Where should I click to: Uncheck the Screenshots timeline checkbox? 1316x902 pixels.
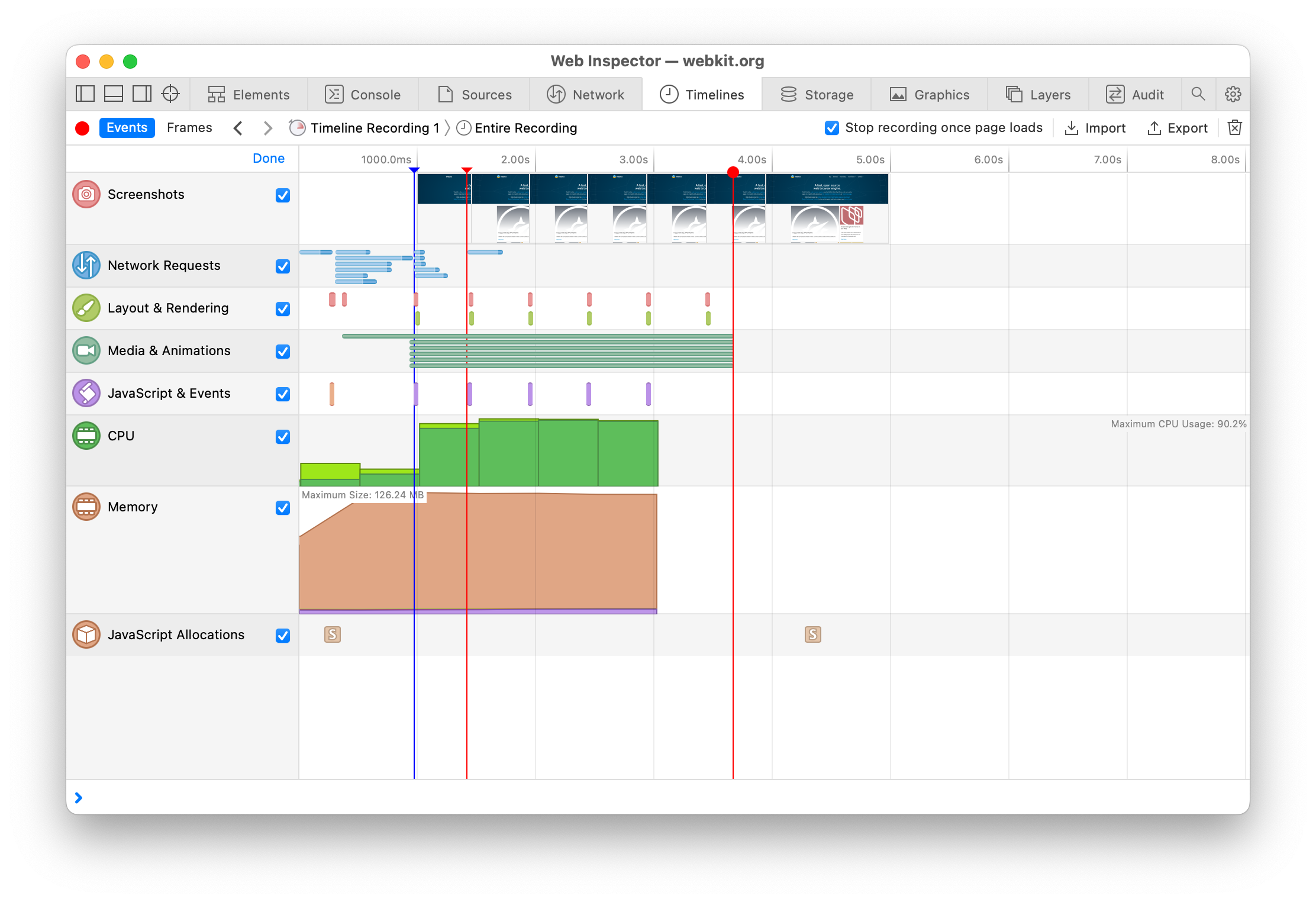(283, 195)
